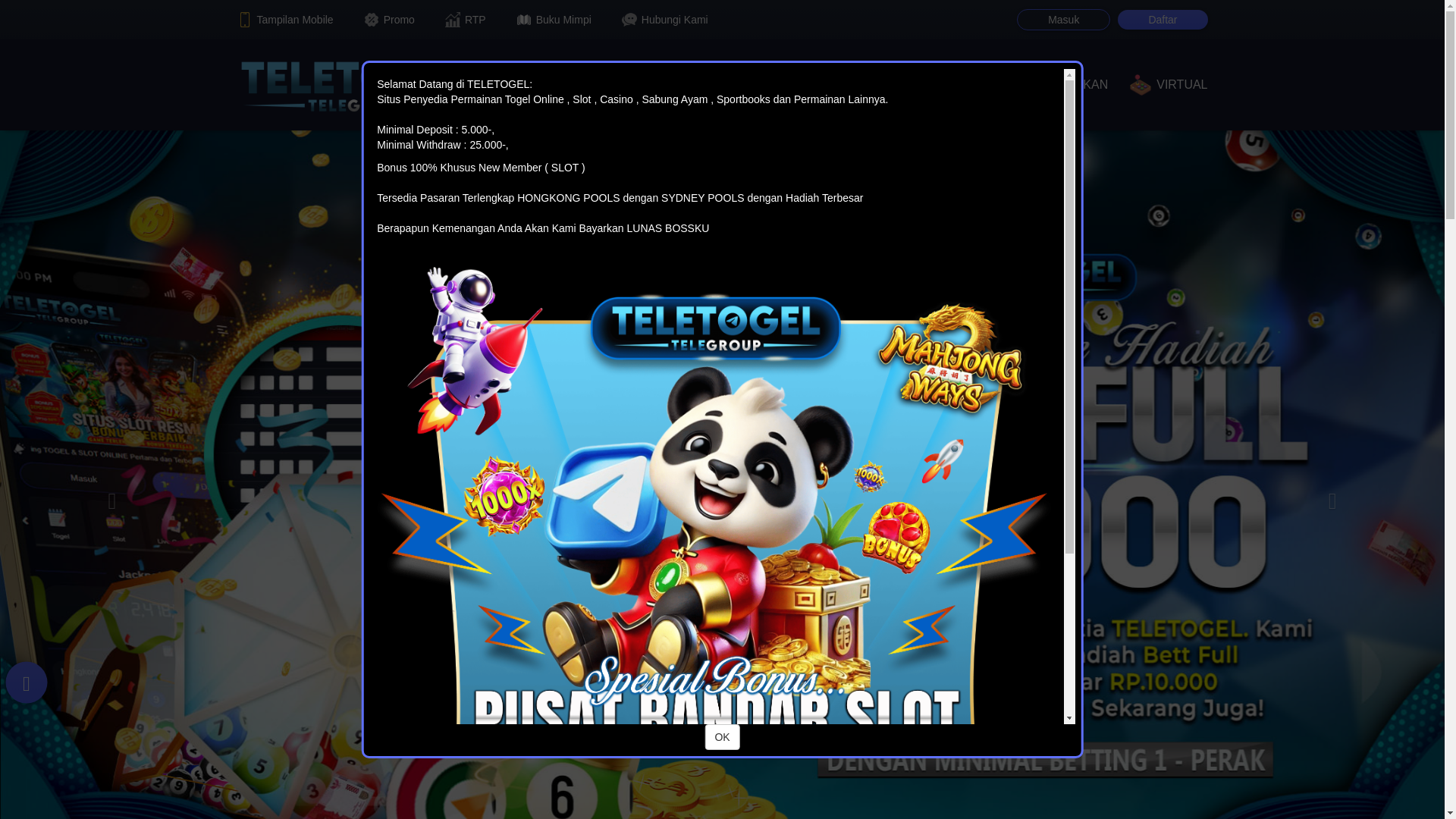Click the Minimal Withdraw : 25.000 text
Image resolution: width=1456 pixels, height=819 pixels.
point(443,145)
